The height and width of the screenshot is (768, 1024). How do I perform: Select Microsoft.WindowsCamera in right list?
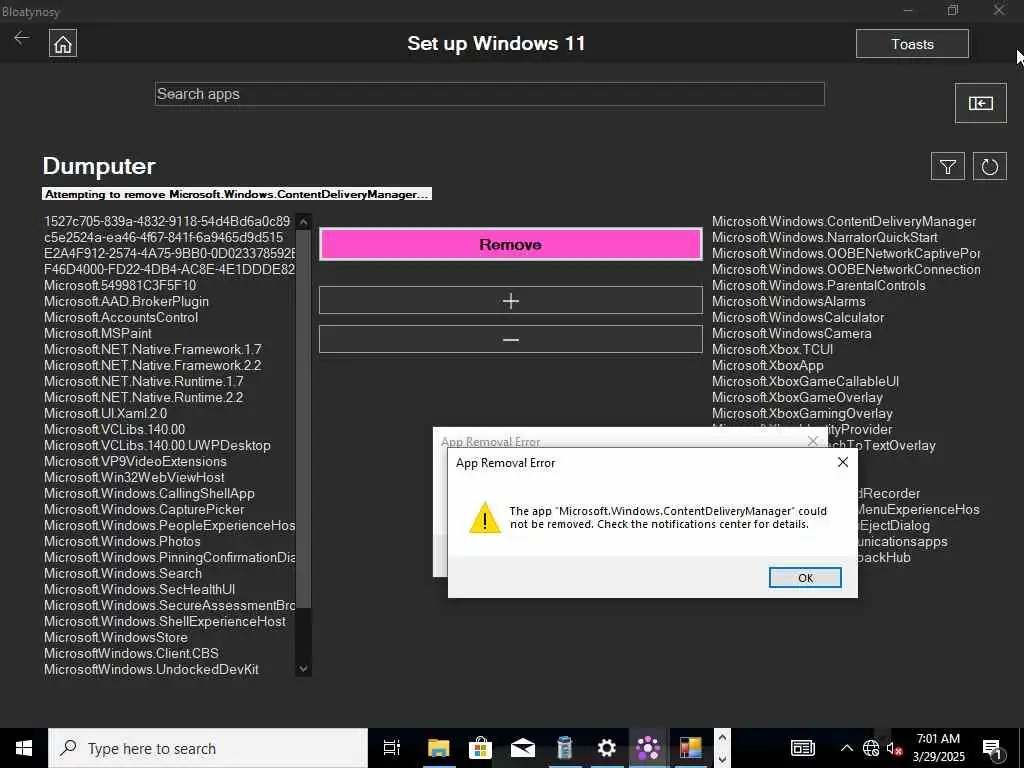pyautogui.click(x=792, y=333)
